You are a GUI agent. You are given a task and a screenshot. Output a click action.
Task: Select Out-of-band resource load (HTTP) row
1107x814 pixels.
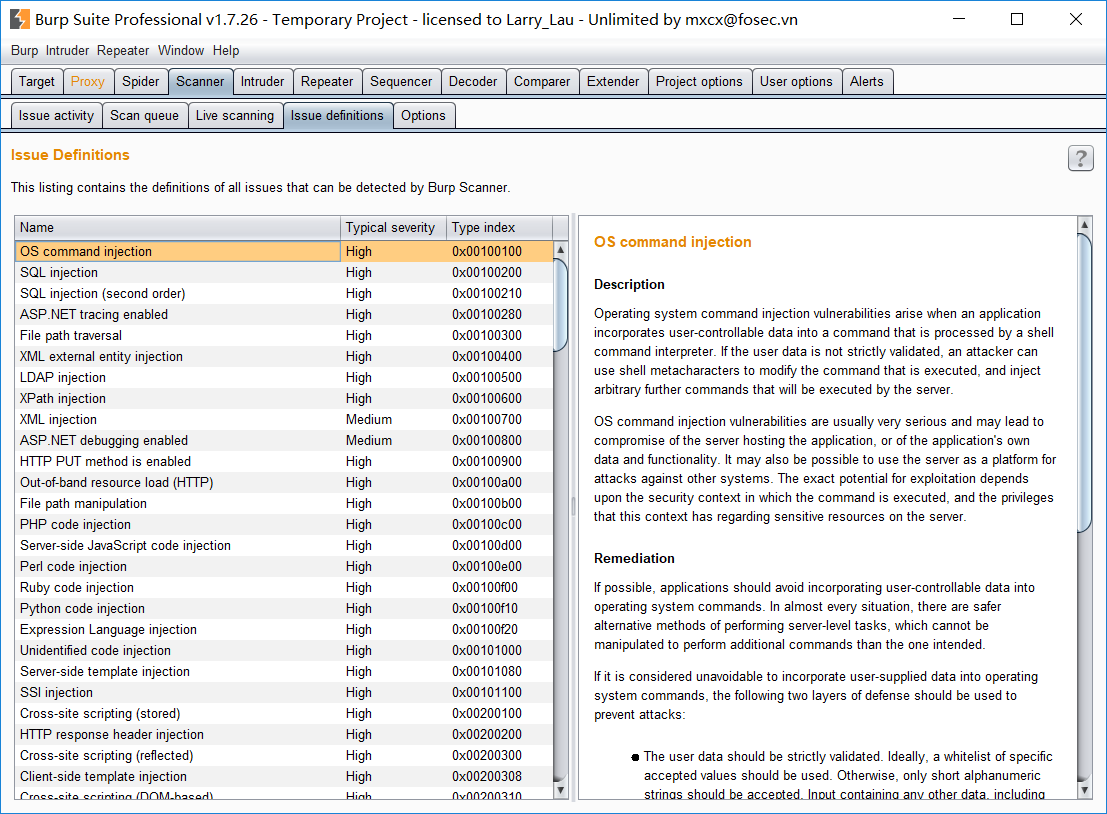[x=284, y=482]
